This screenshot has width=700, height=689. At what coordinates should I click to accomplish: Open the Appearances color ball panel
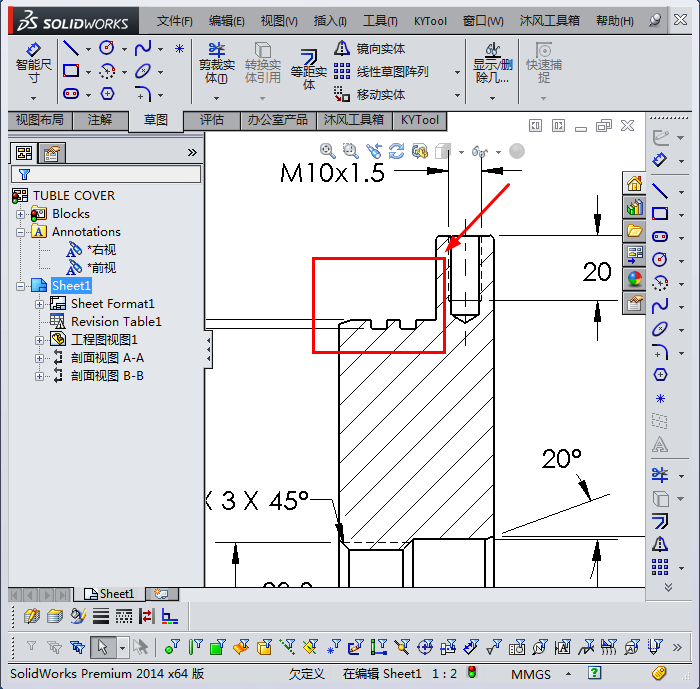[x=634, y=279]
